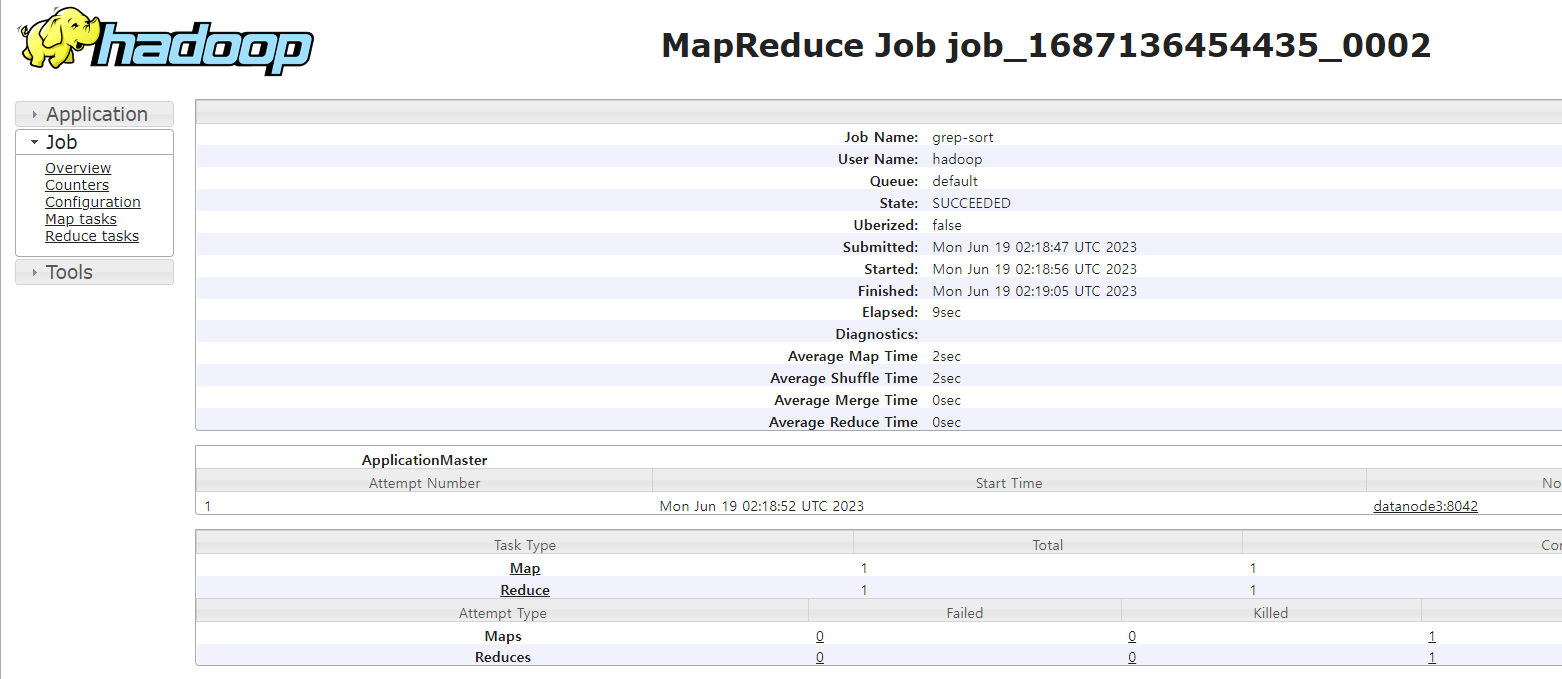
Task: Click the SUCCEEDED state value
Action: [971, 203]
